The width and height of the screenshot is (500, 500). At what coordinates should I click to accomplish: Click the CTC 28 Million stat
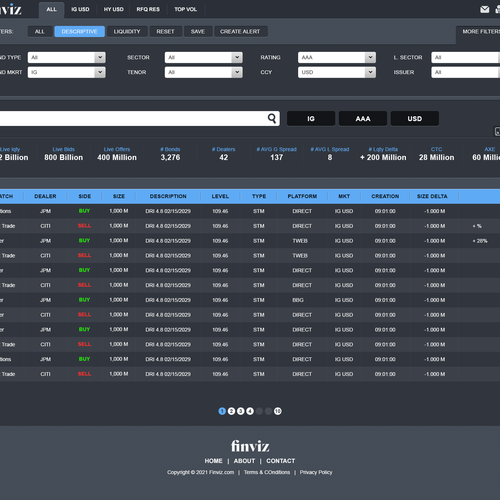click(437, 154)
